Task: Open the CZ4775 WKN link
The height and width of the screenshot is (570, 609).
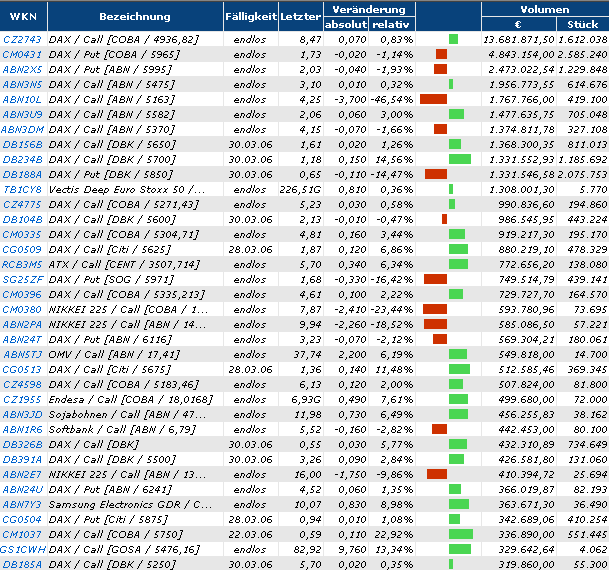Action: tap(22, 205)
